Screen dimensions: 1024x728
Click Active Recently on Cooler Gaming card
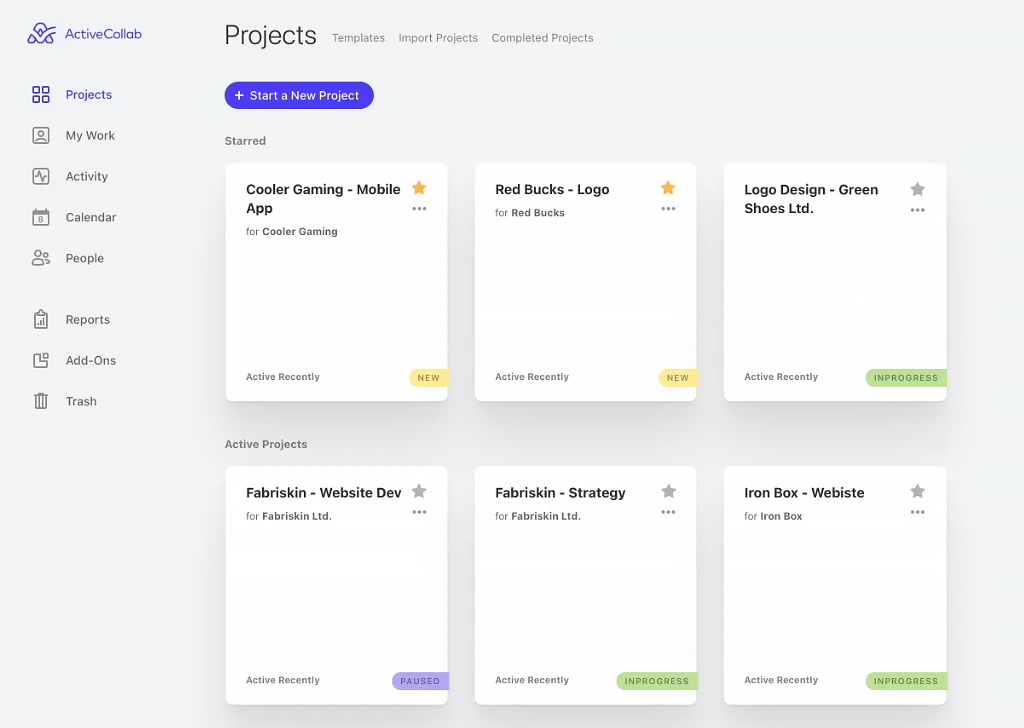click(x=283, y=377)
